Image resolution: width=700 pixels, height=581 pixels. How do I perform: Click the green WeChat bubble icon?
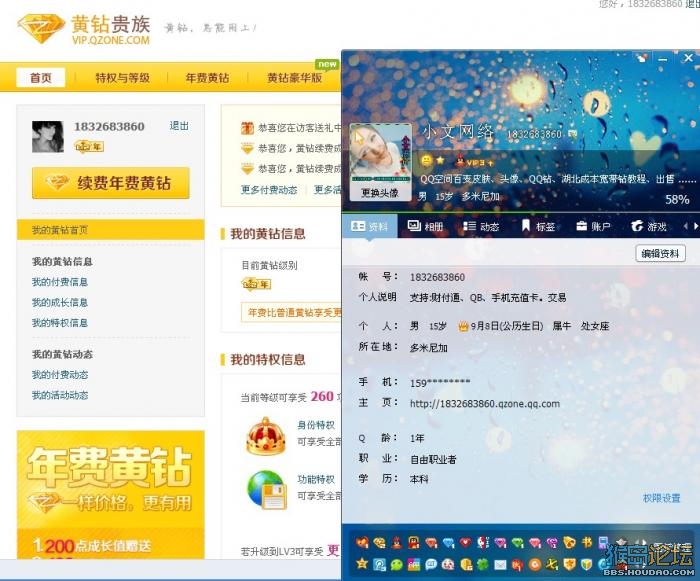(397, 564)
